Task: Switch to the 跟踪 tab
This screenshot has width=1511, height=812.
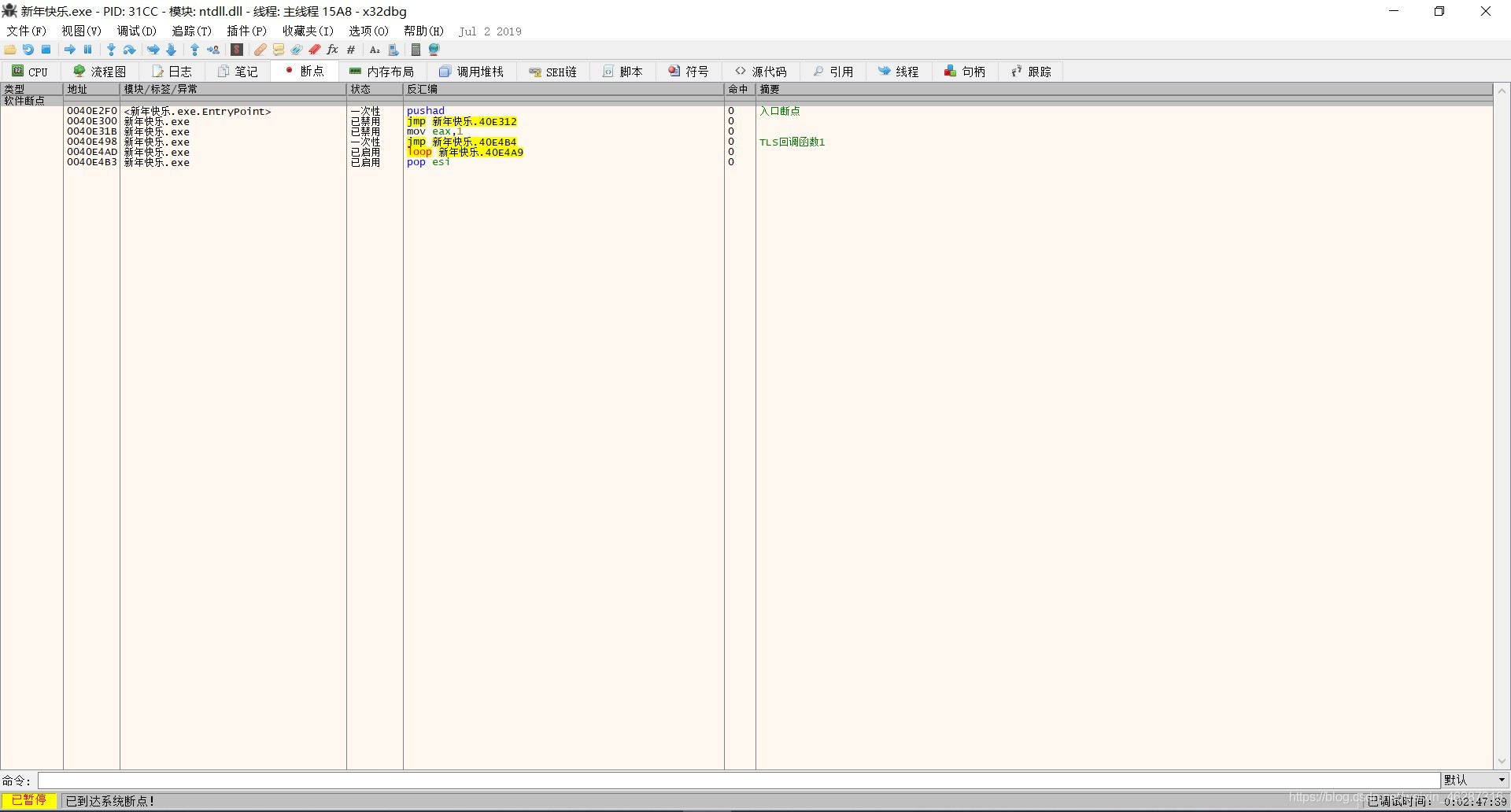Action: click(1032, 72)
